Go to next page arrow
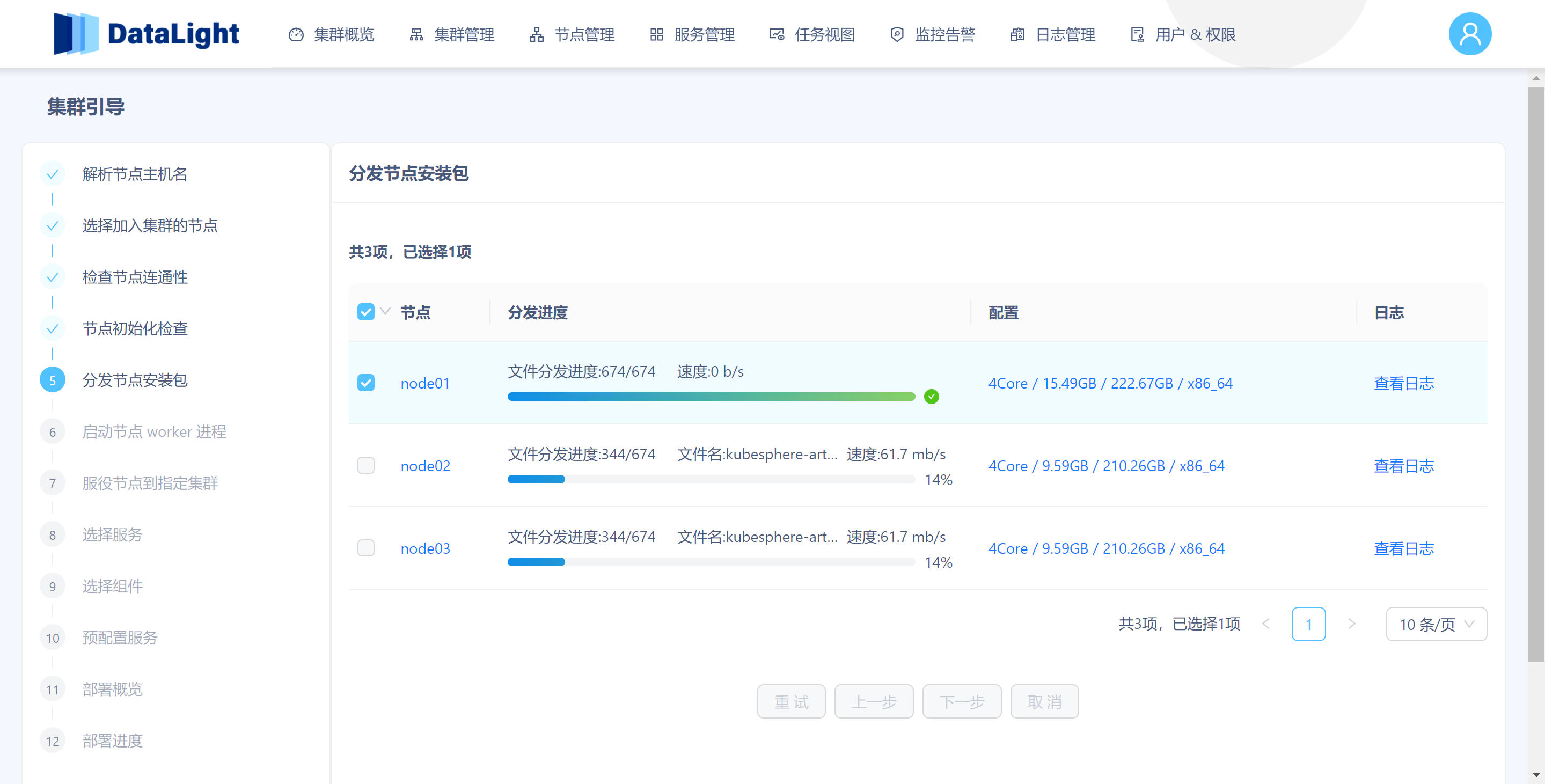The image size is (1545, 784). click(x=1352, y=625)
